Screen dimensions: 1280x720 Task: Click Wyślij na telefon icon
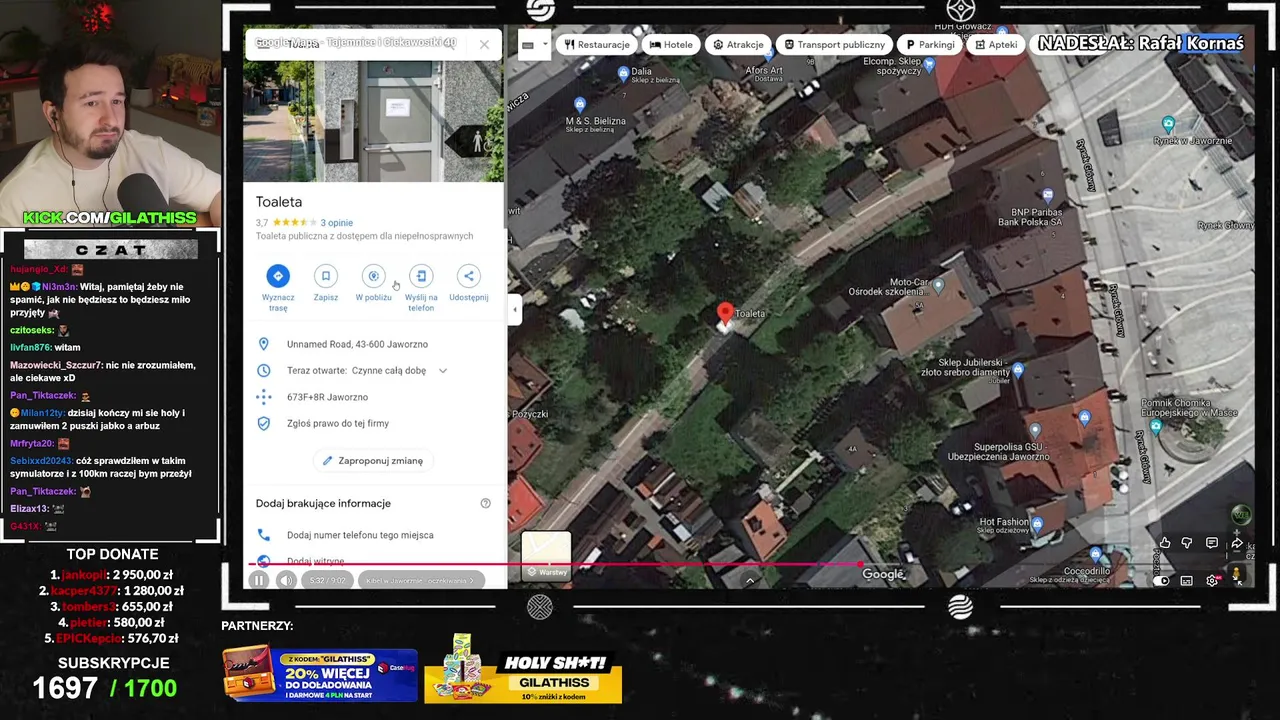[x=421, y=276]
